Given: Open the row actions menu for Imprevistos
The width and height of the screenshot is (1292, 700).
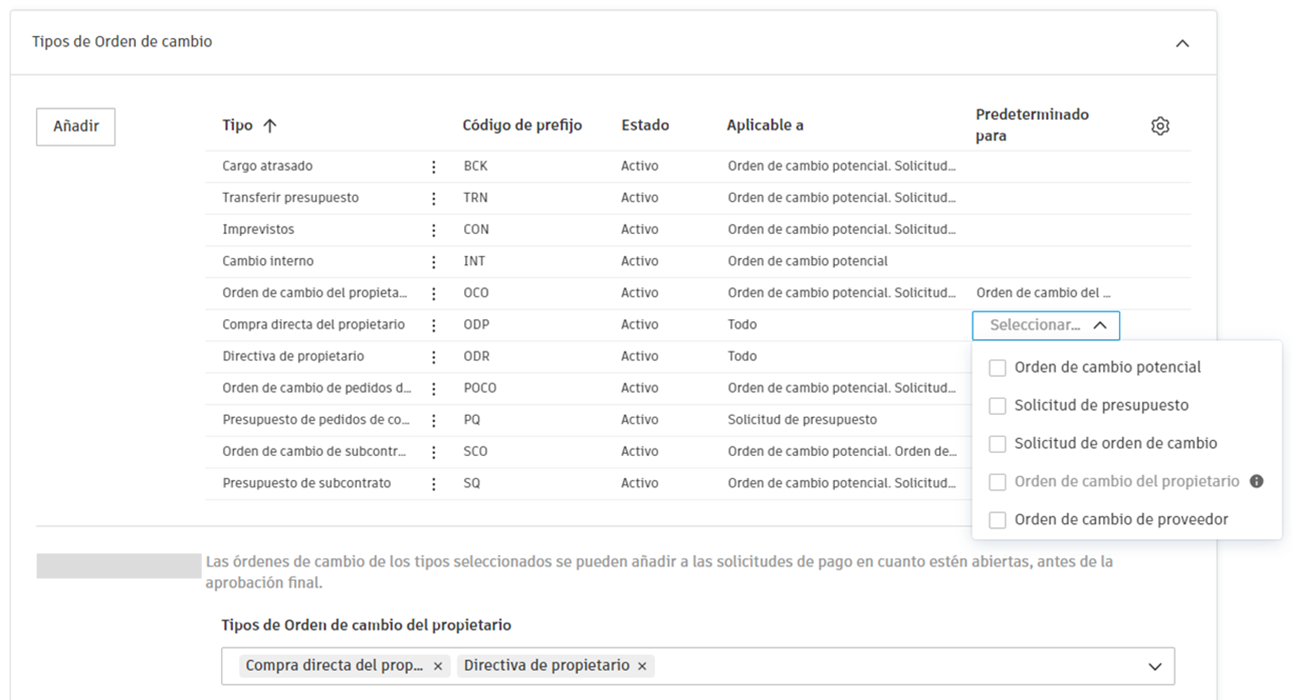Looking at the screenshot, I should 433,229.
